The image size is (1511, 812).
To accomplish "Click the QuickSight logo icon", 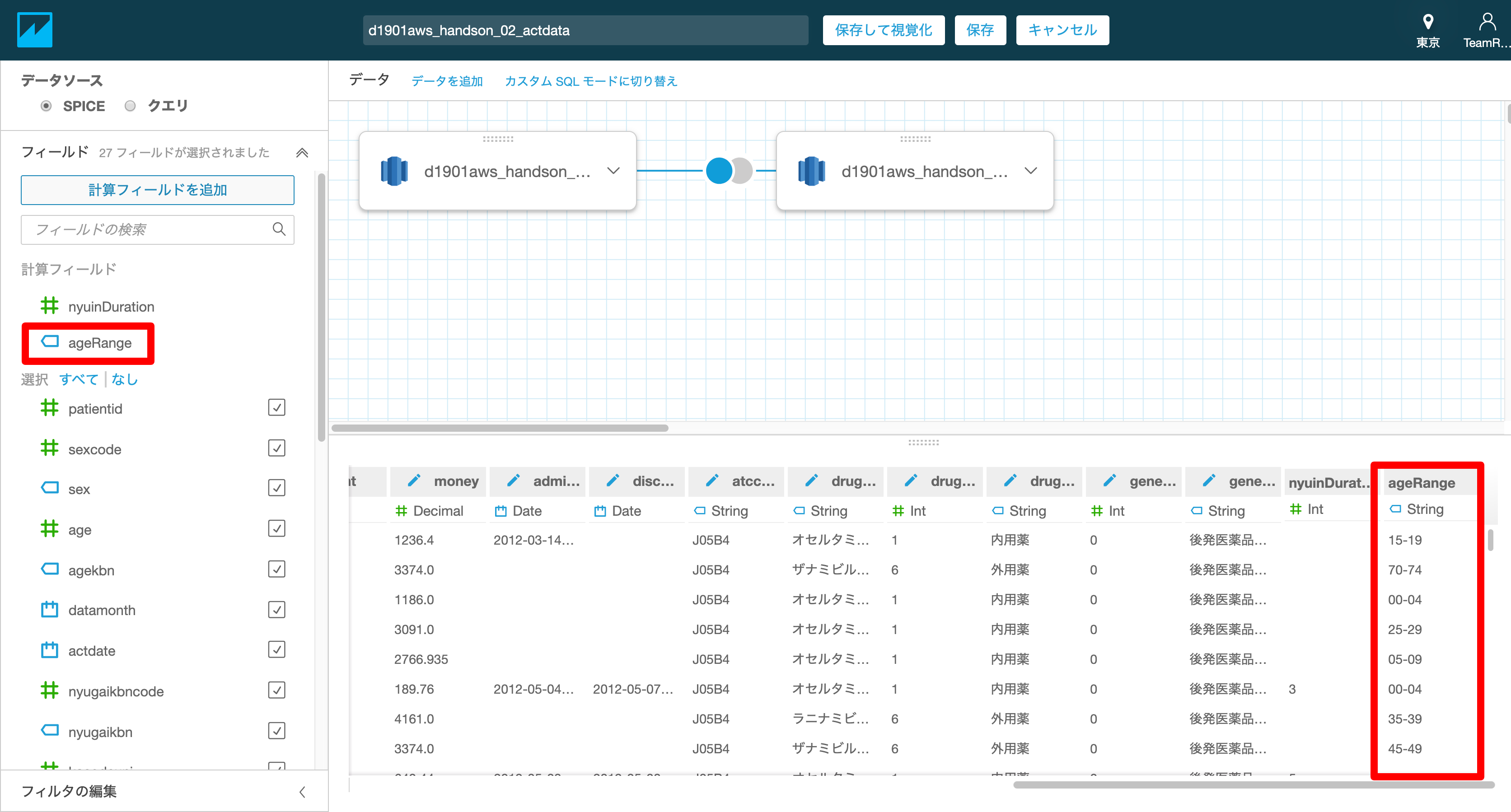I will tap(35, 30).
